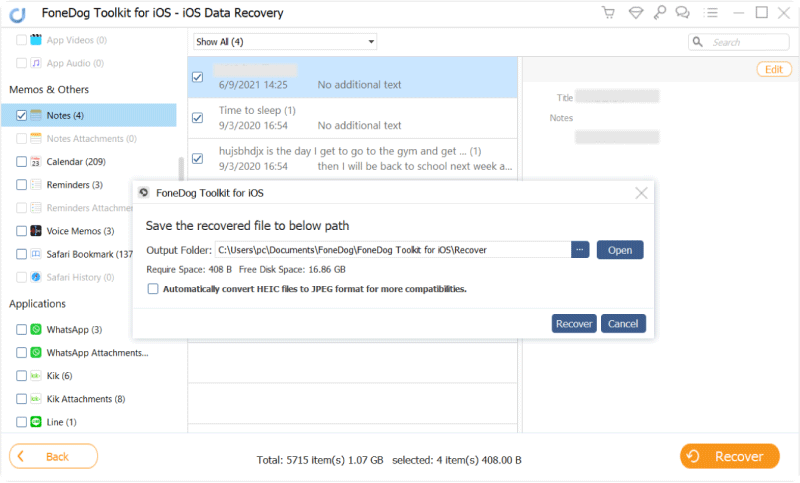Click the Kik icon
Viewport: 800px width, 483px height.
click(x=36, y=376)
